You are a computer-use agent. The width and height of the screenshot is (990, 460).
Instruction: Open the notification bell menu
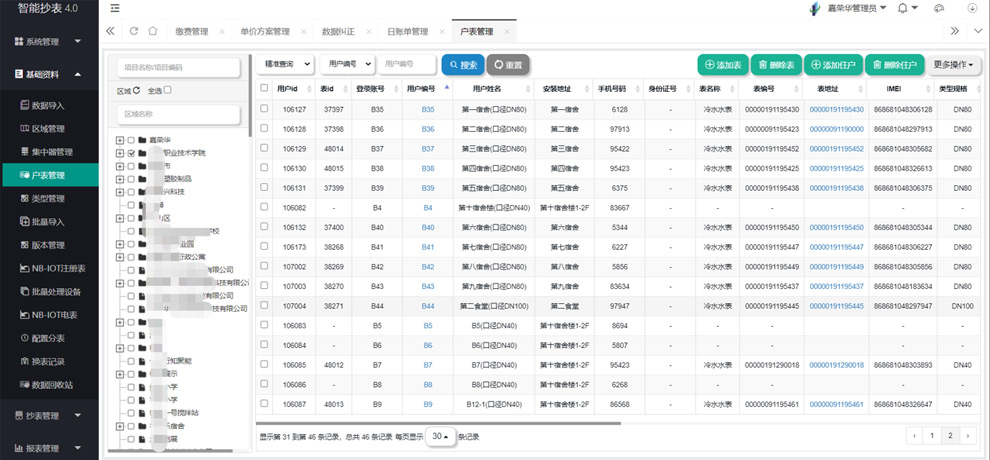point(903,8)
